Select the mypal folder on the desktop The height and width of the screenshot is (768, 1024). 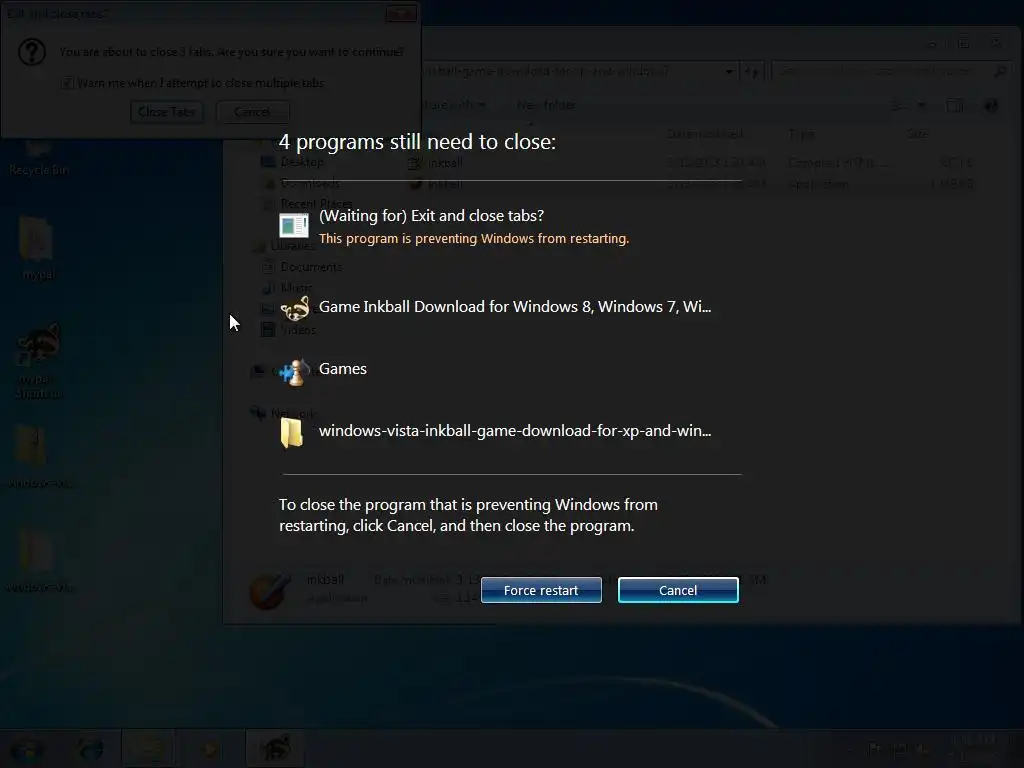coord(38,248)
